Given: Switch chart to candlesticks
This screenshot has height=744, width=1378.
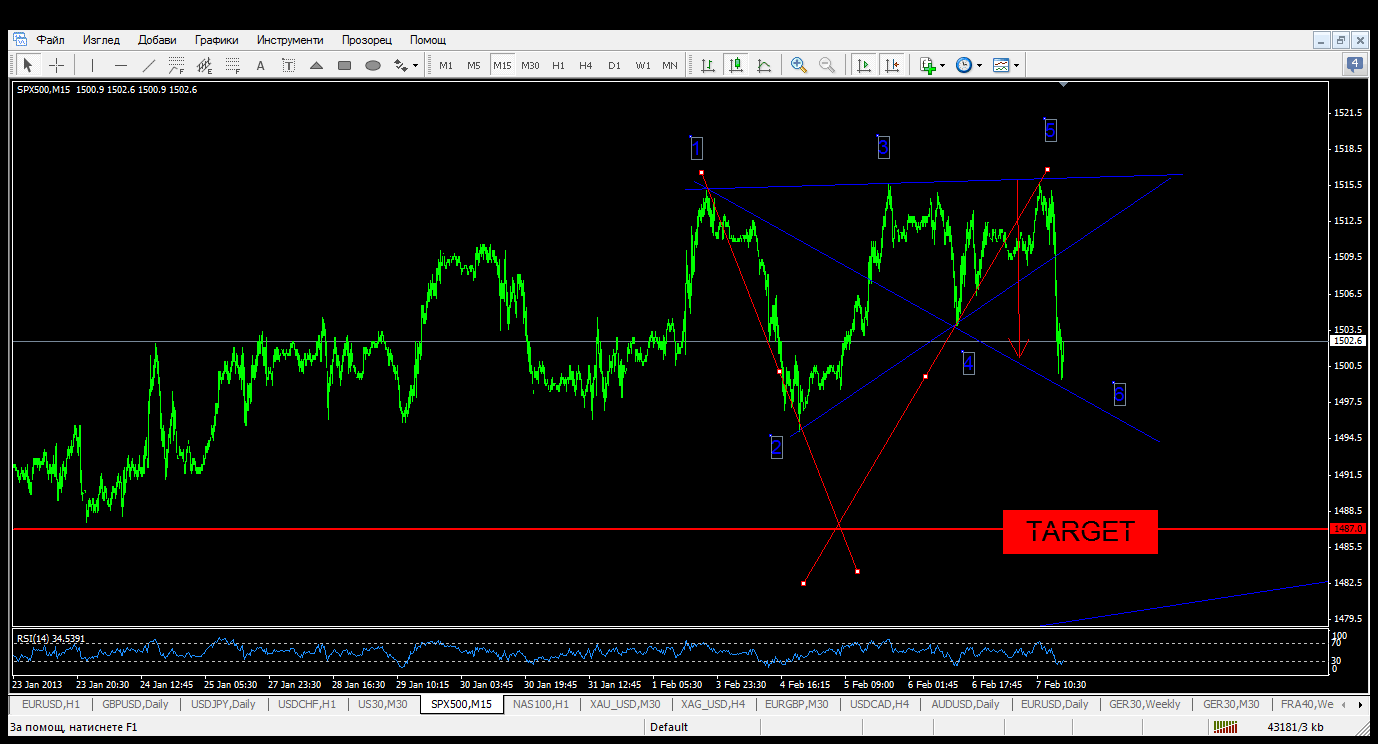Looking at the screenshot, I should coord(736,65).
